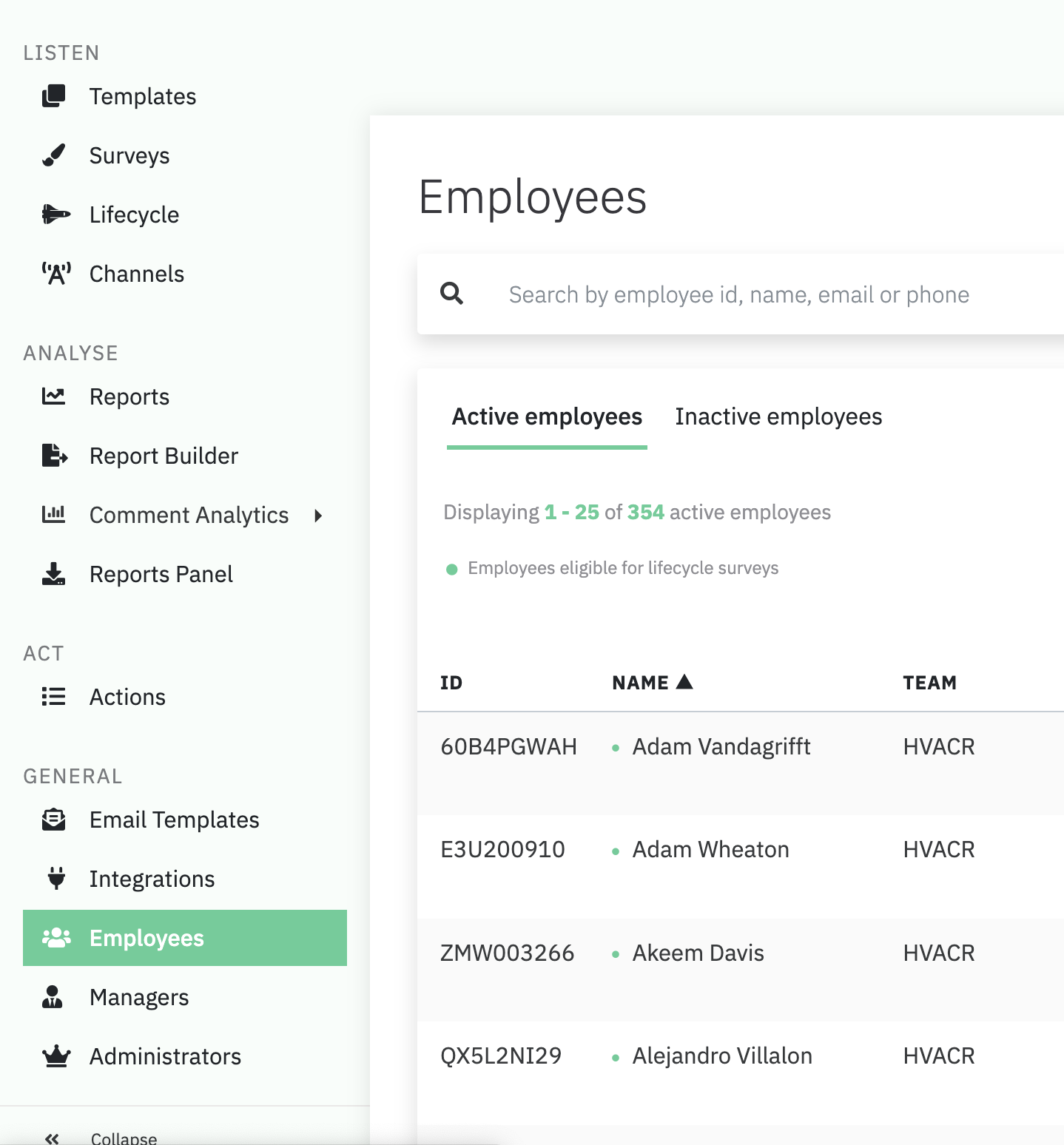
Task: Open Email Templates in sidebar
Action: pos(174,820)
